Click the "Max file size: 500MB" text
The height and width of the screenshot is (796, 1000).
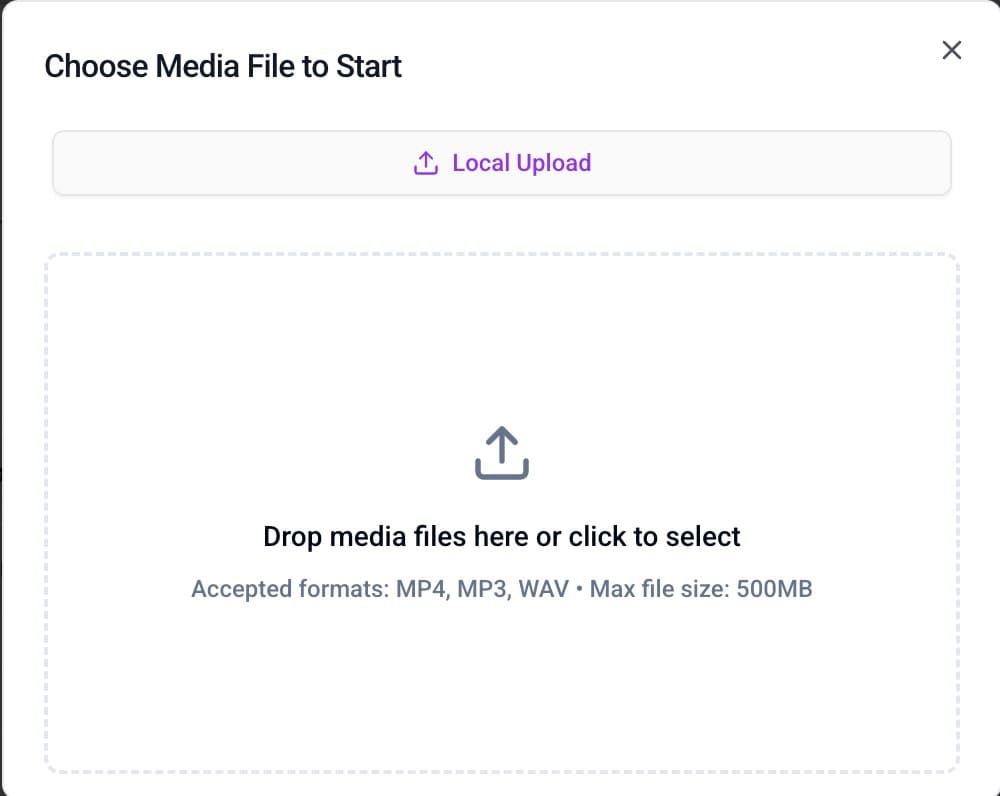coord(701,589)
